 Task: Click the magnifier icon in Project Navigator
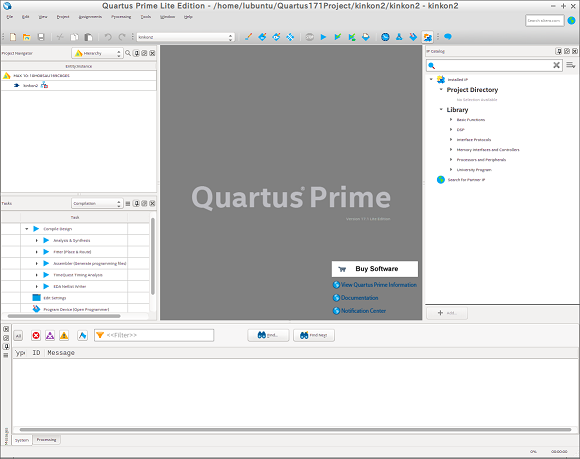click(x=128, y=53)
